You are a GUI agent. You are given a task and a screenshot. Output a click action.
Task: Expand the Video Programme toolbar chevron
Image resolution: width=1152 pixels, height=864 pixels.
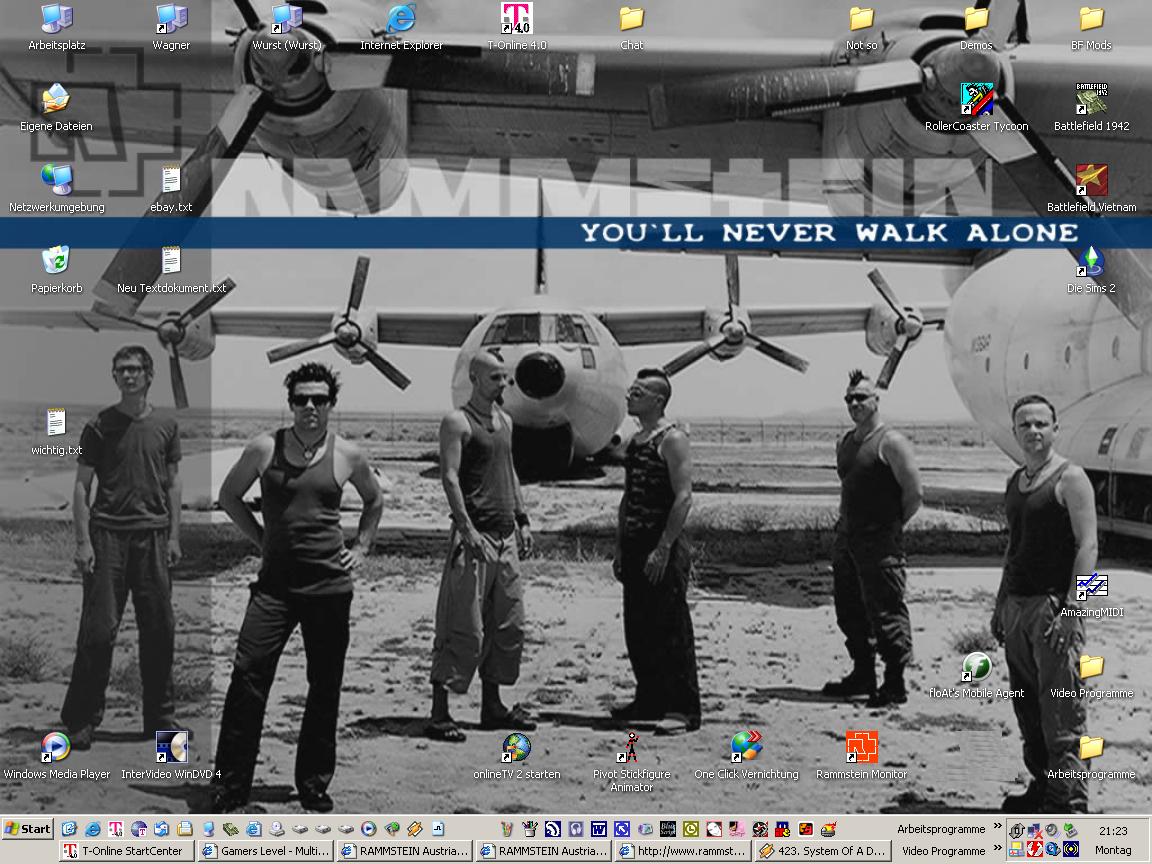(997, 849)
